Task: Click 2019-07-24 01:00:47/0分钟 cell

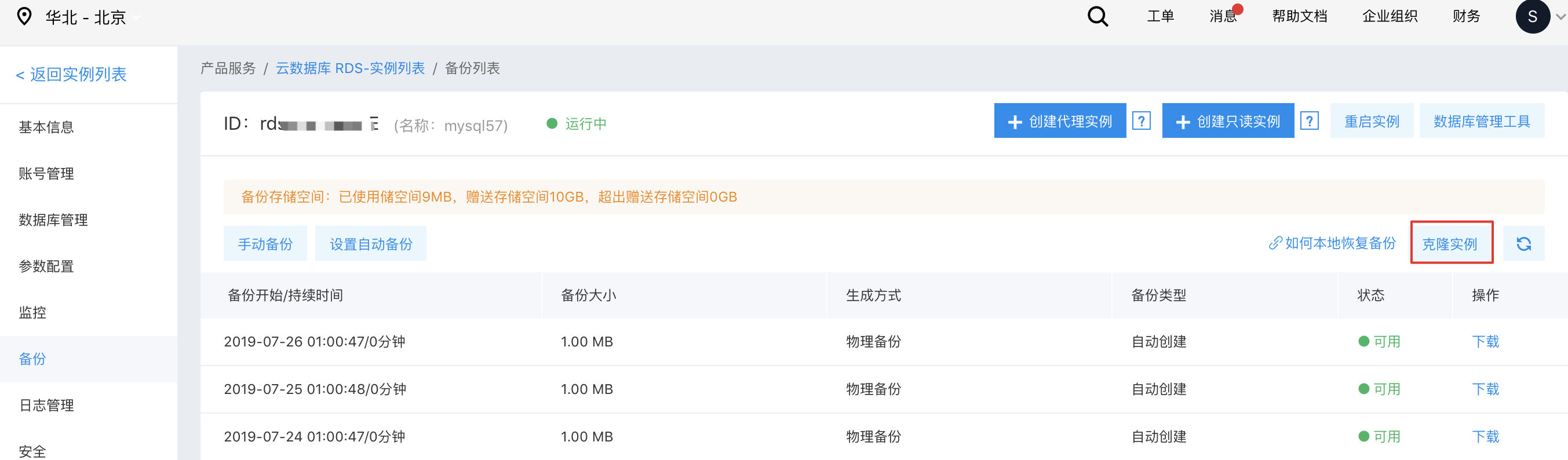Action: point(315,436)
